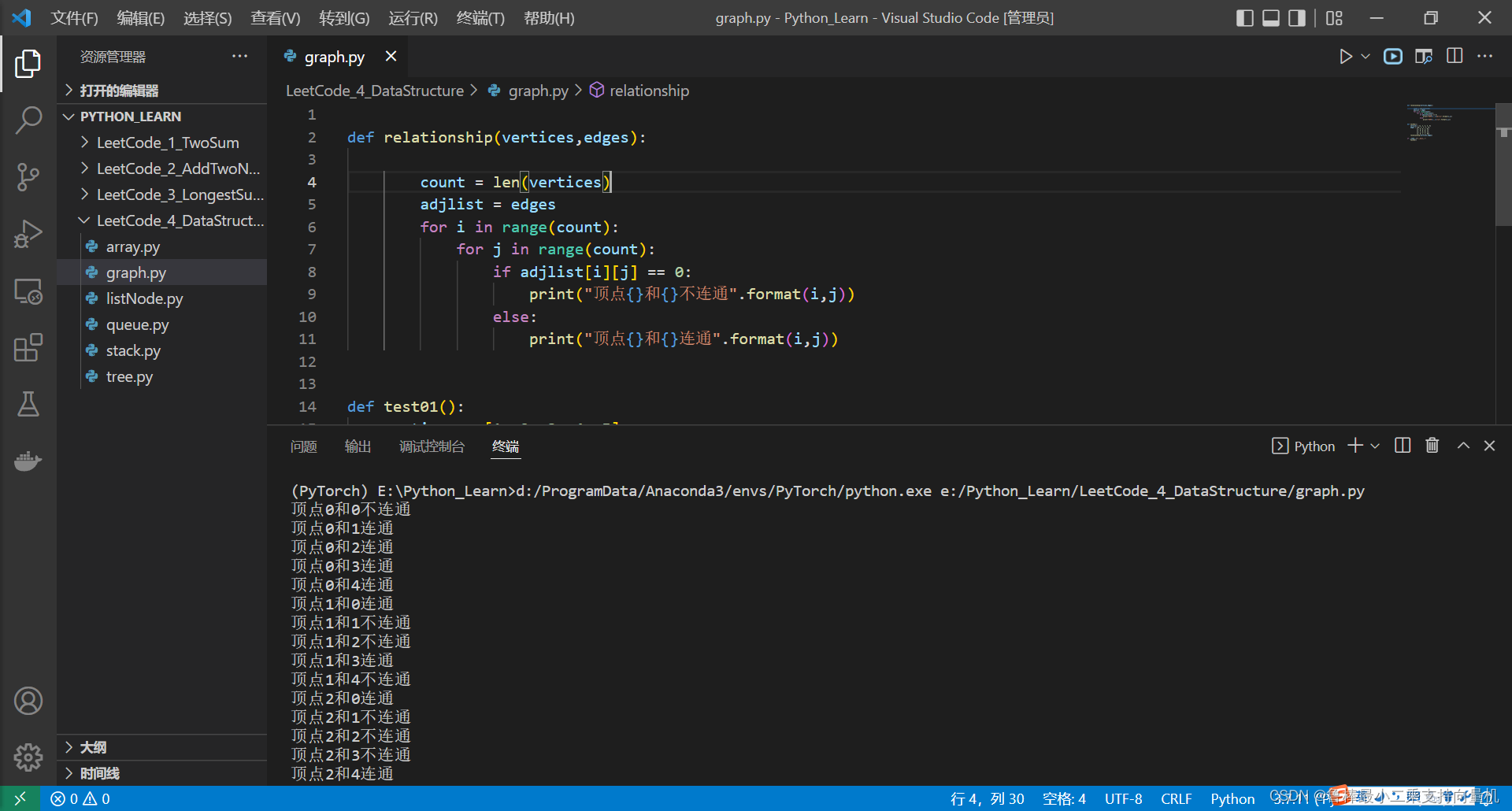Toggle primary side bar layout icon
Image resolution: width=1512 pixels, height=811 pixels.
pos(1245,18)
